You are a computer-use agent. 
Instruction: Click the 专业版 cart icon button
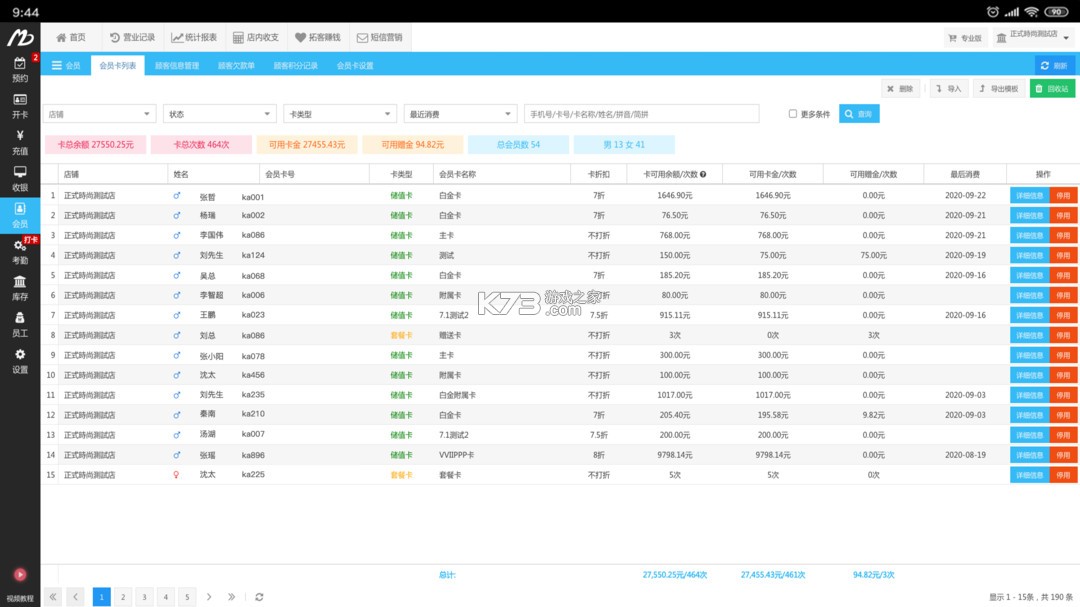(x=964, y=38)
